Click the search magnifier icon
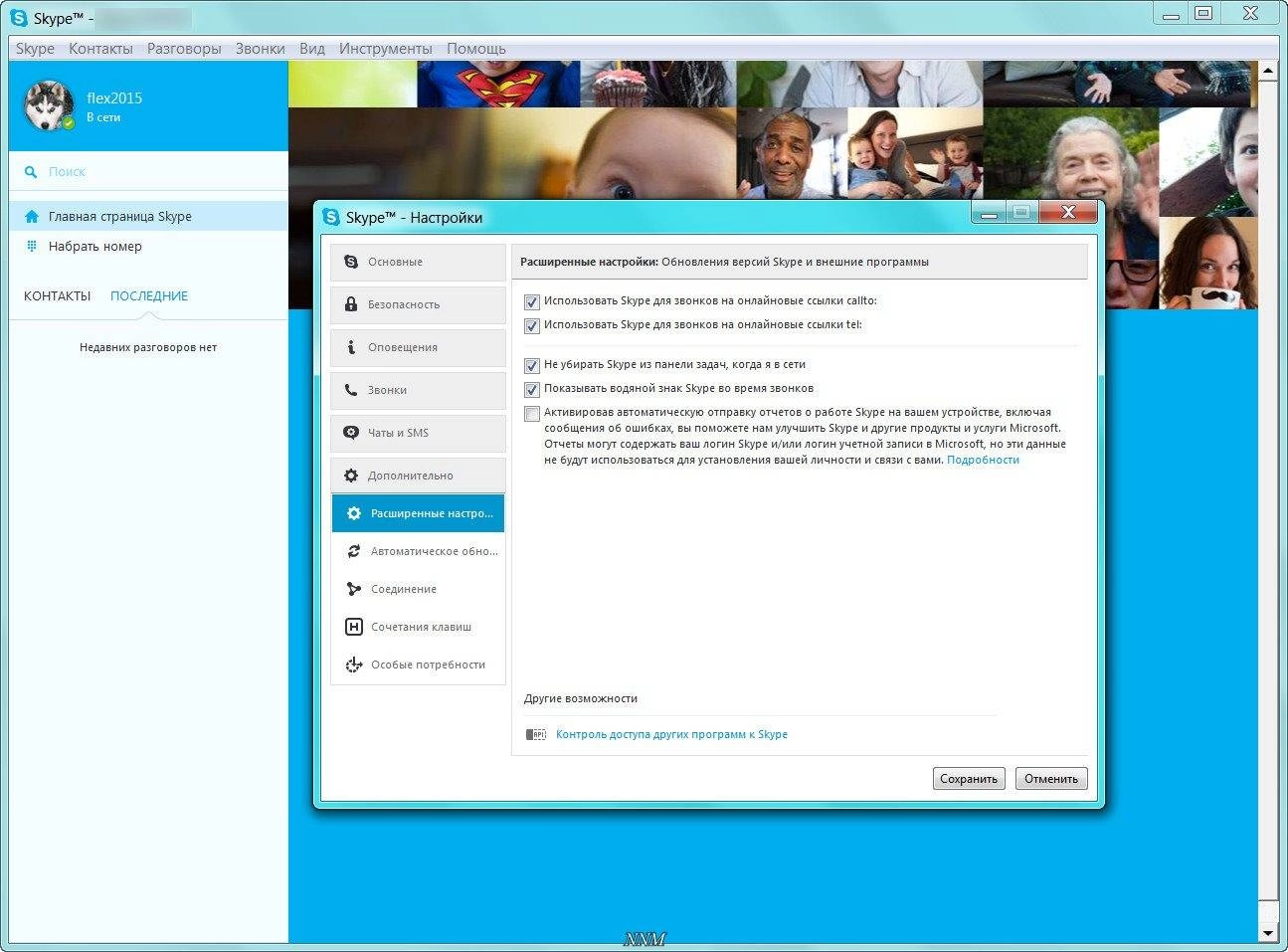The image size is (1288, 952). tap(32, 172)
